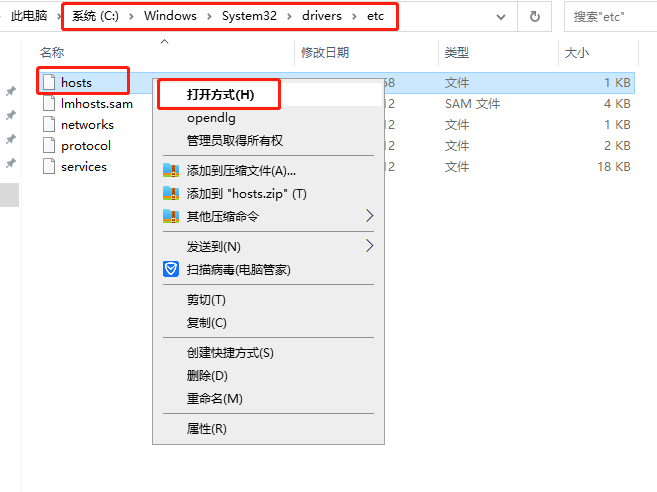The image size is (657, 492).
Task: Go to 此电脑 in breadcrumb
Action: [29, 16]
